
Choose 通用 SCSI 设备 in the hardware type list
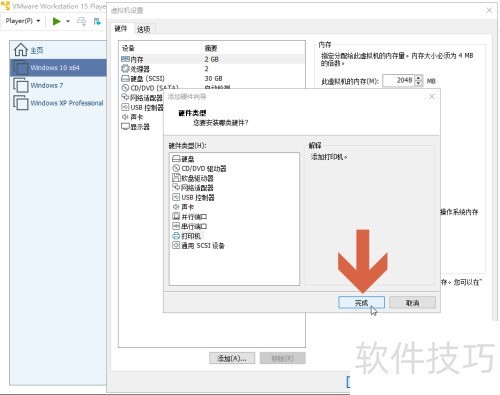click(x=198, y=246)
